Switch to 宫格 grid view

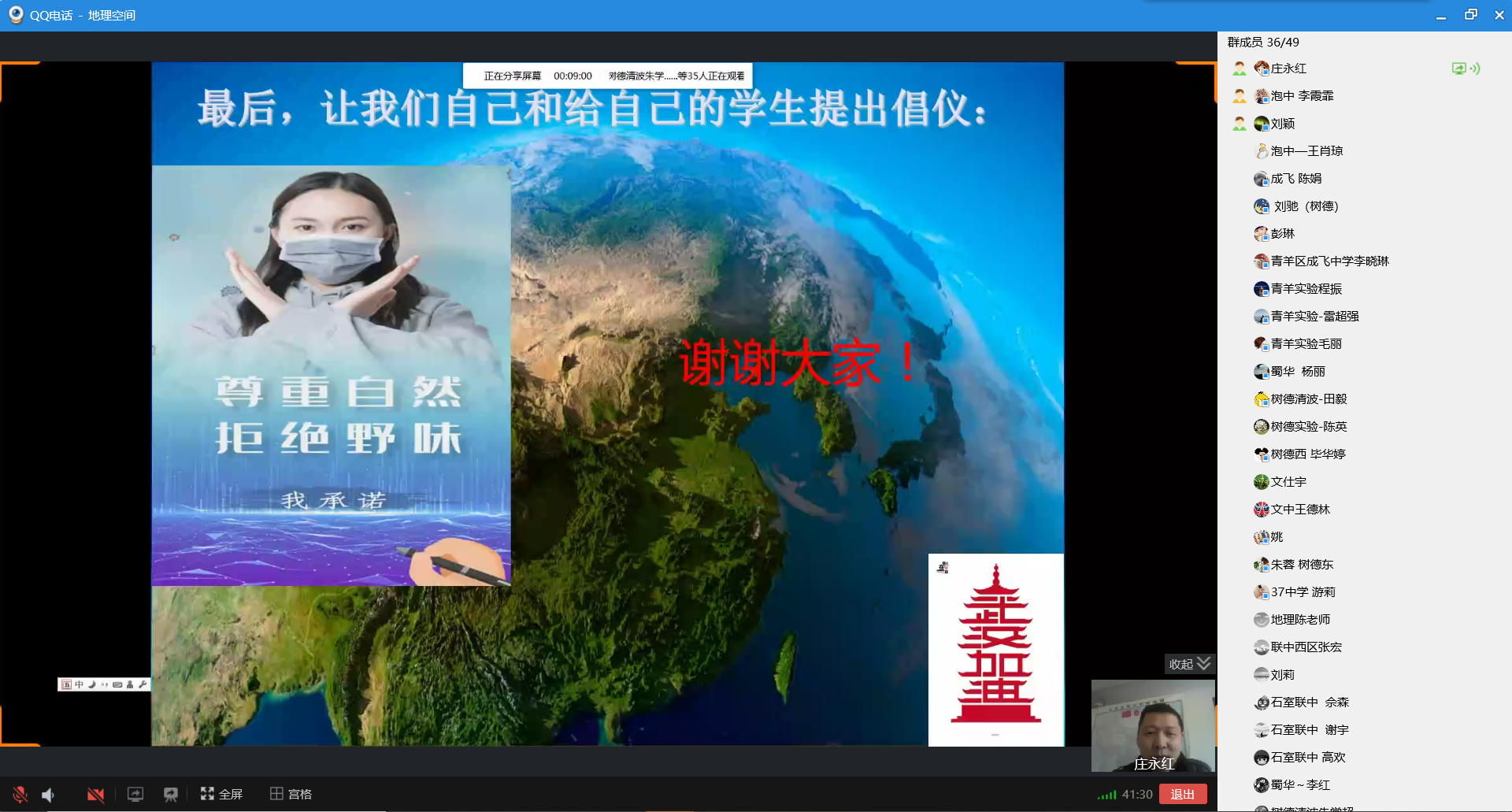(x=291, y=794)
